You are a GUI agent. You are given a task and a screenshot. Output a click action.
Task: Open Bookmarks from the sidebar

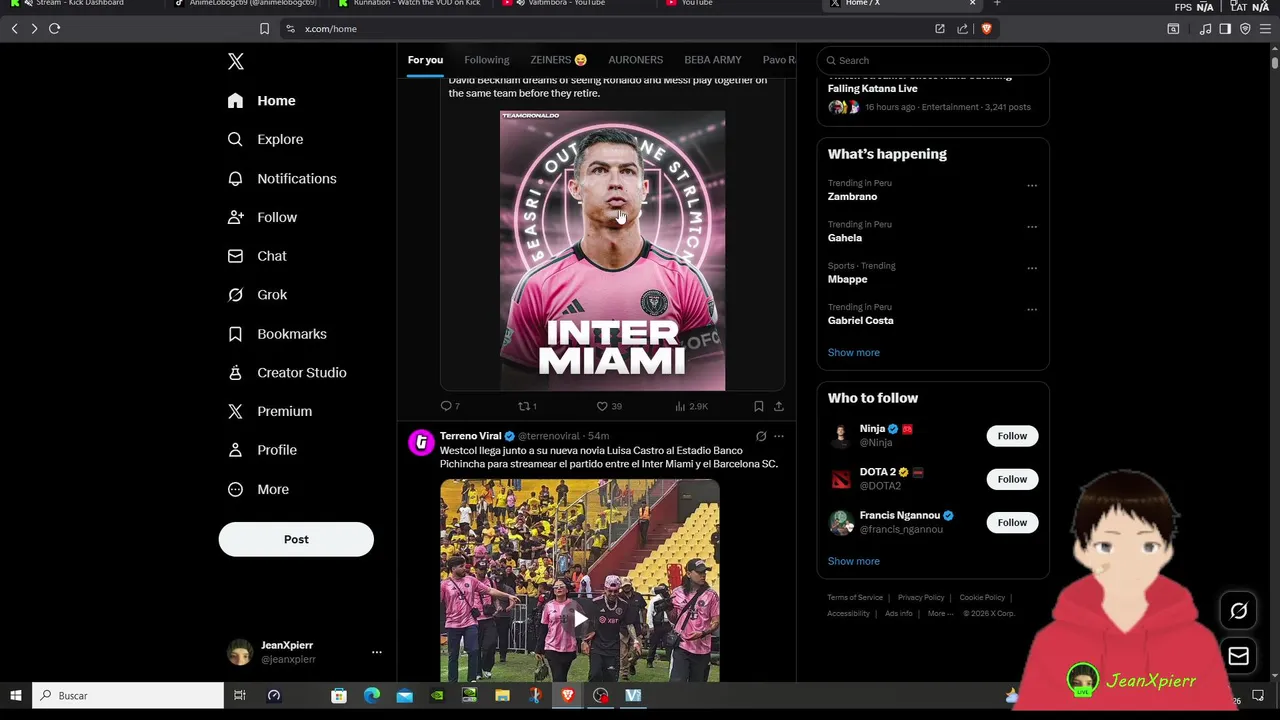(x=278, y=334)
